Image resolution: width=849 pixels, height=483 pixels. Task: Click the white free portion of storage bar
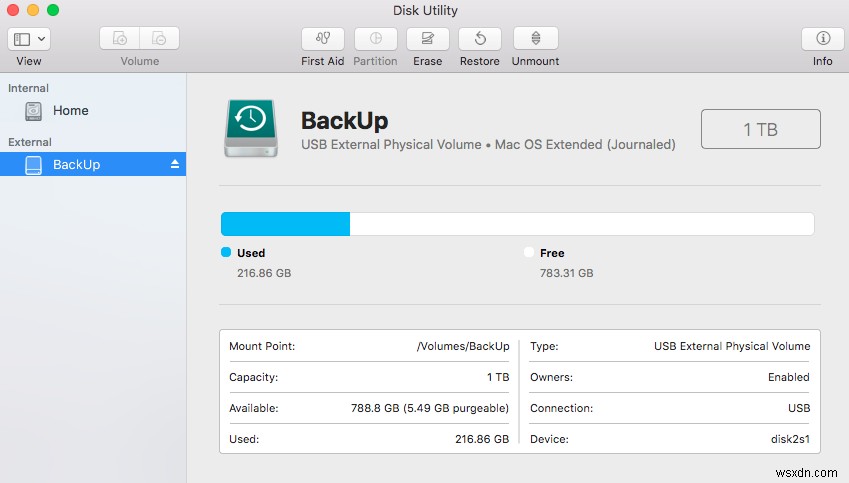click(x=582, y=224)
